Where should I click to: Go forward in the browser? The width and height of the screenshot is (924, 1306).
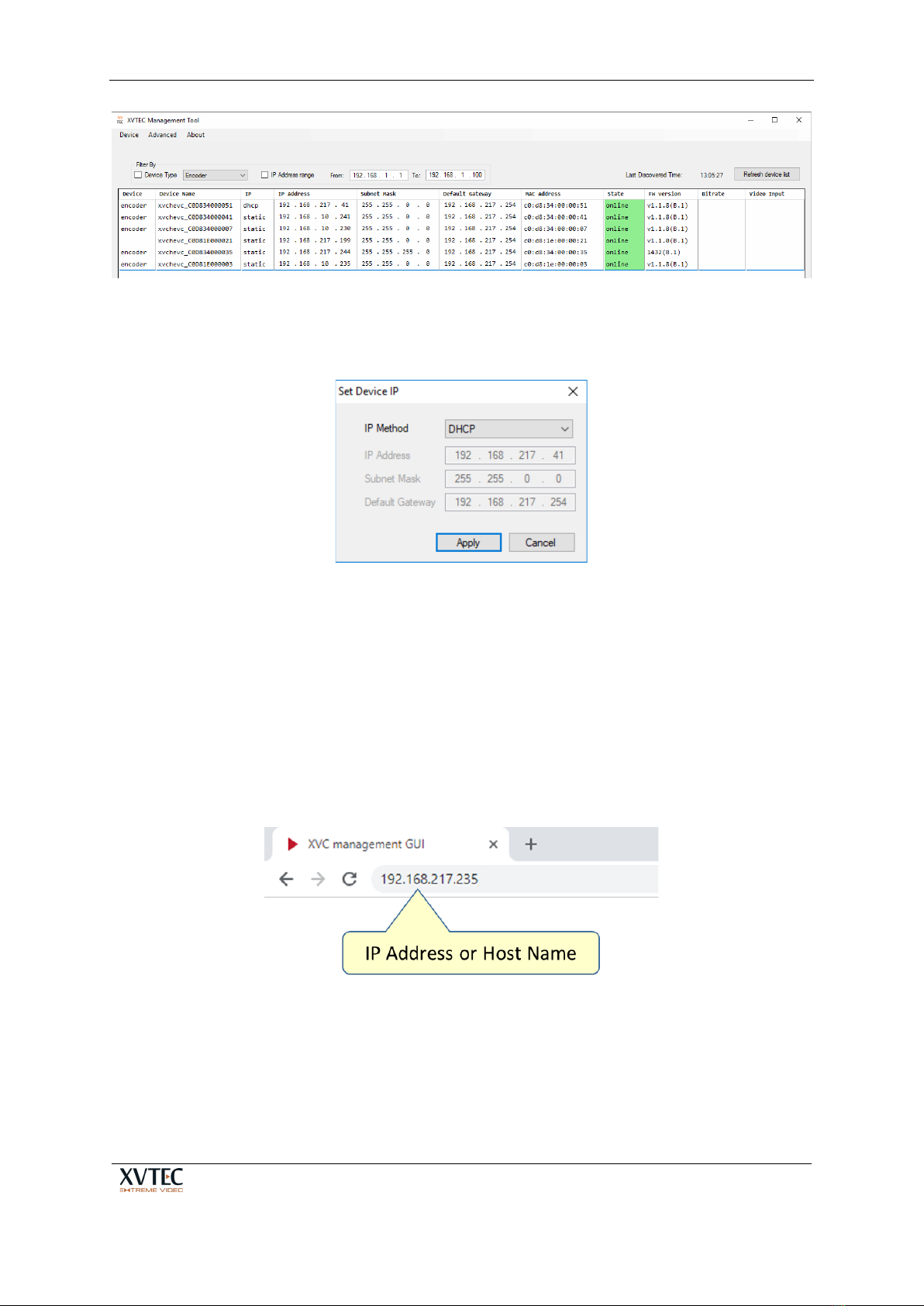tap(318, 879)
